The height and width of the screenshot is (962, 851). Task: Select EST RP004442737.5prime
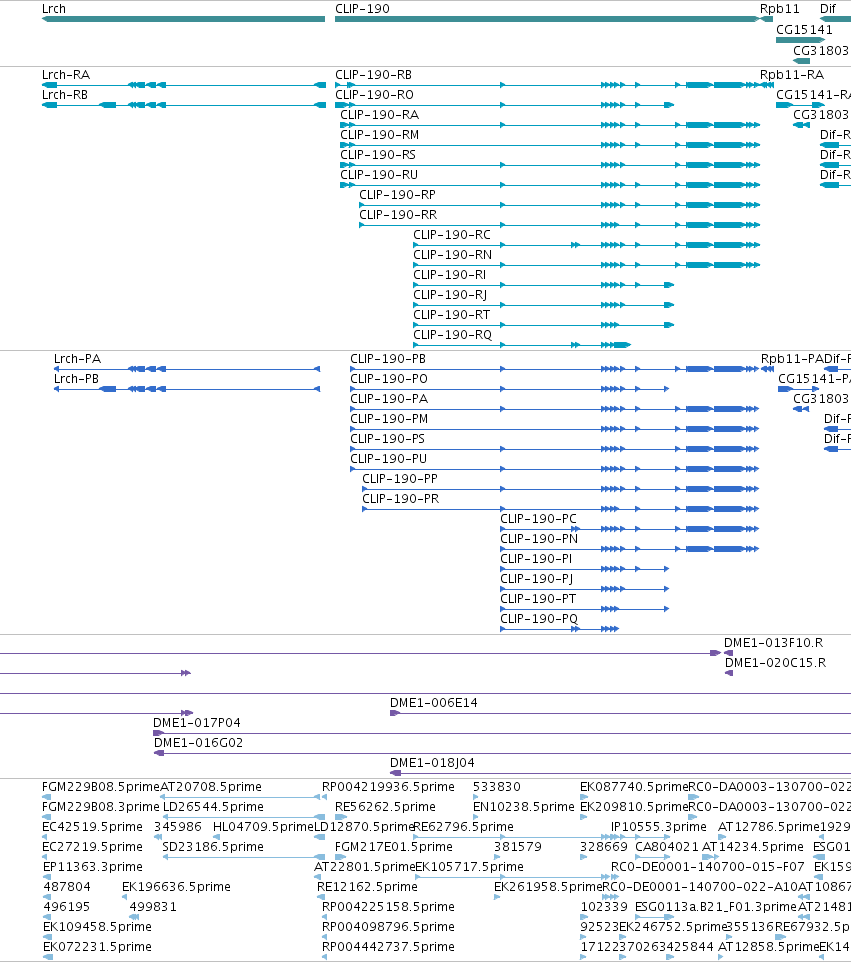388,947
